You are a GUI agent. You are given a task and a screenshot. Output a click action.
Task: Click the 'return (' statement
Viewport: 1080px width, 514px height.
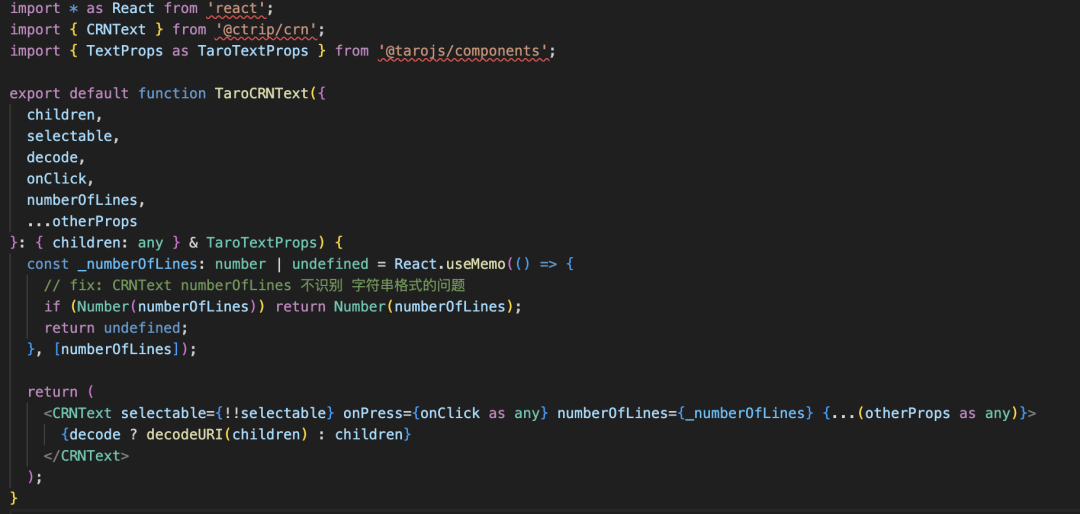(x=61, y=392)
